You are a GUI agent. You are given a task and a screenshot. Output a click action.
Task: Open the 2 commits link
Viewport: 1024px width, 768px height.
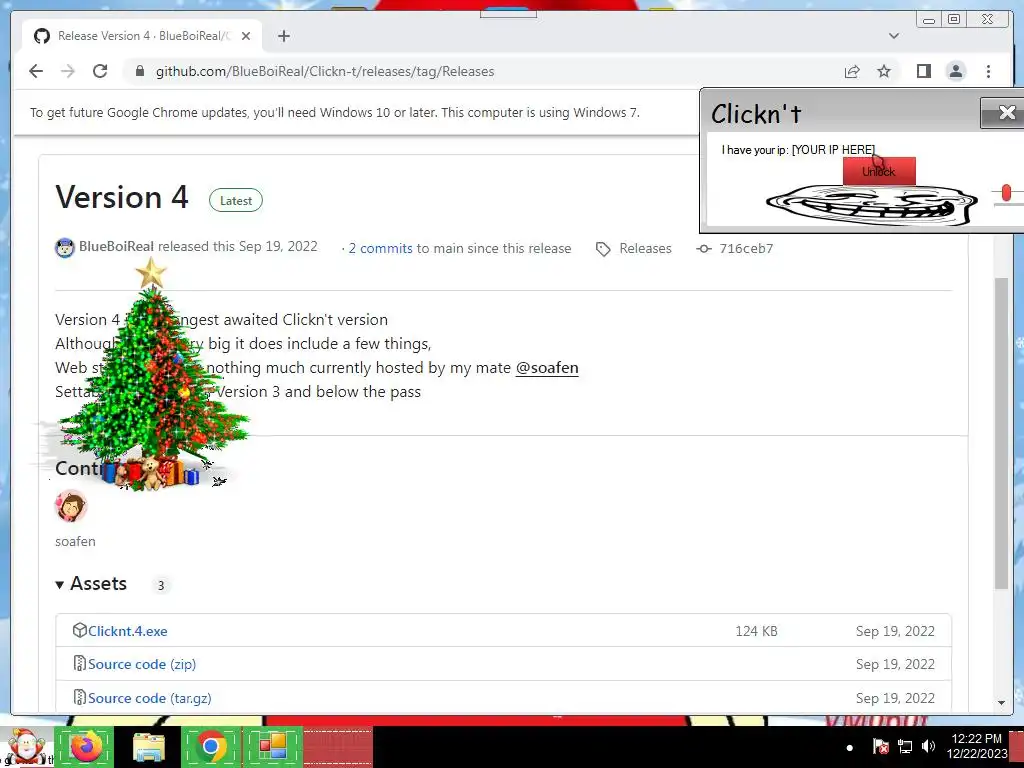click(x=380, y=248)
